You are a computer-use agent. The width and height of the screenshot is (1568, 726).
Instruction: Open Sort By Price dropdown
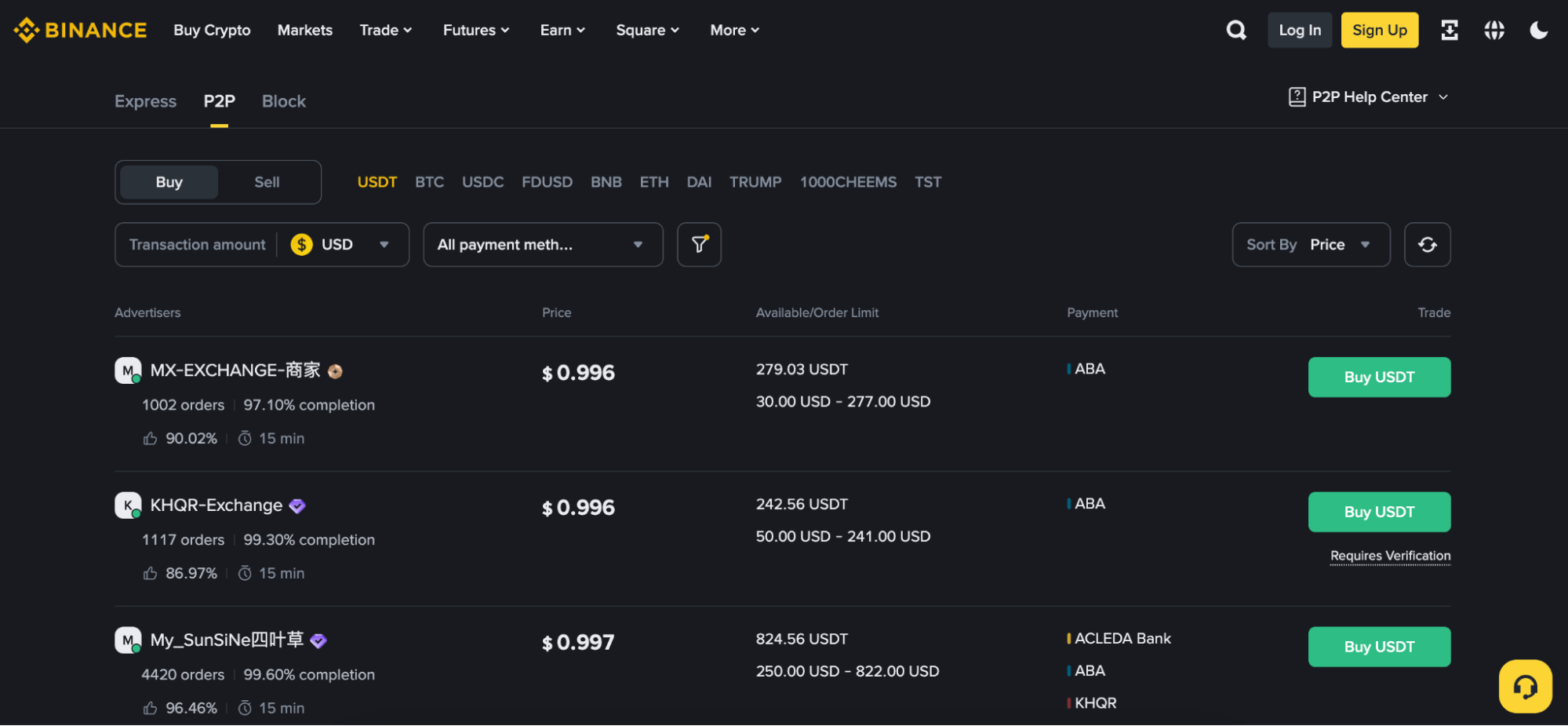pos(1311,245)
